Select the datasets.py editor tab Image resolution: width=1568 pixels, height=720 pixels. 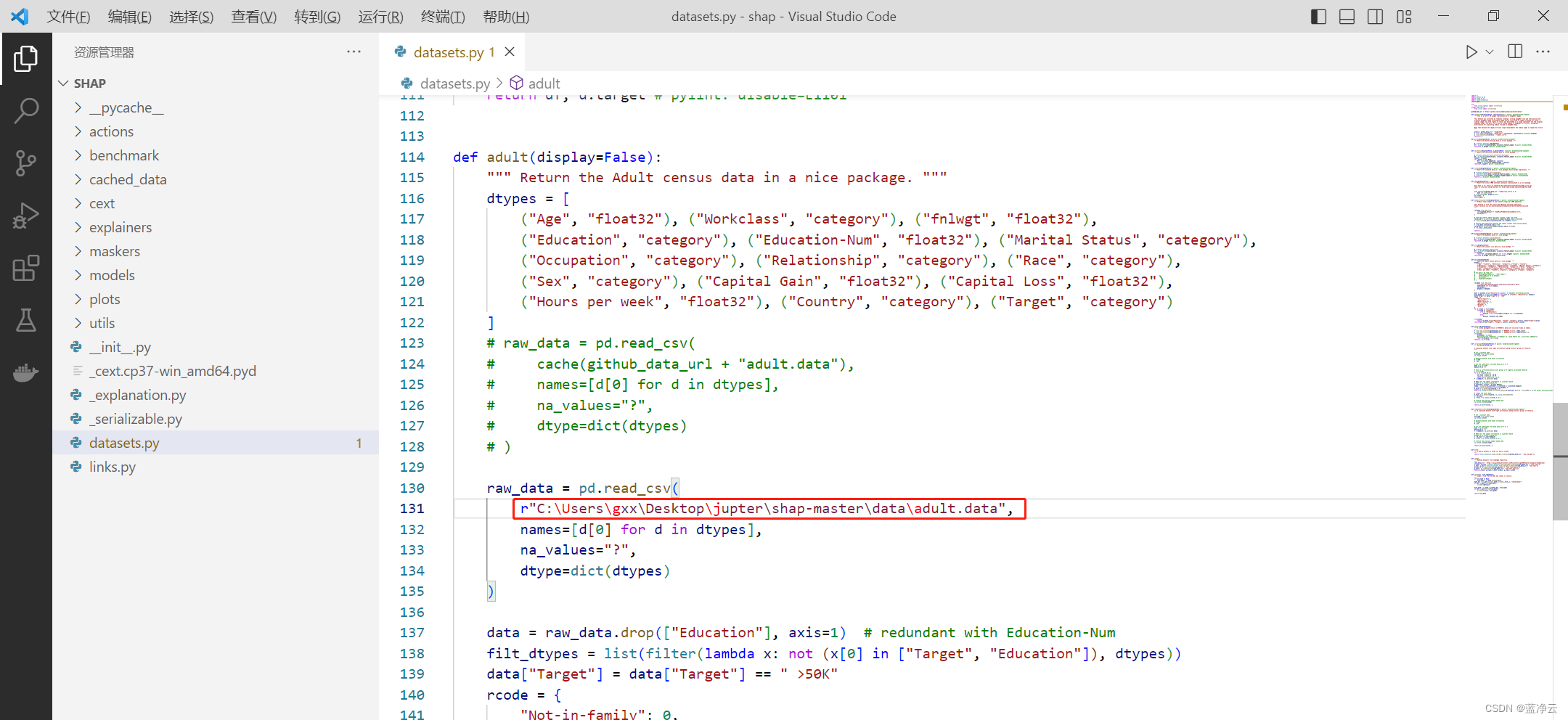click(452, 52)
